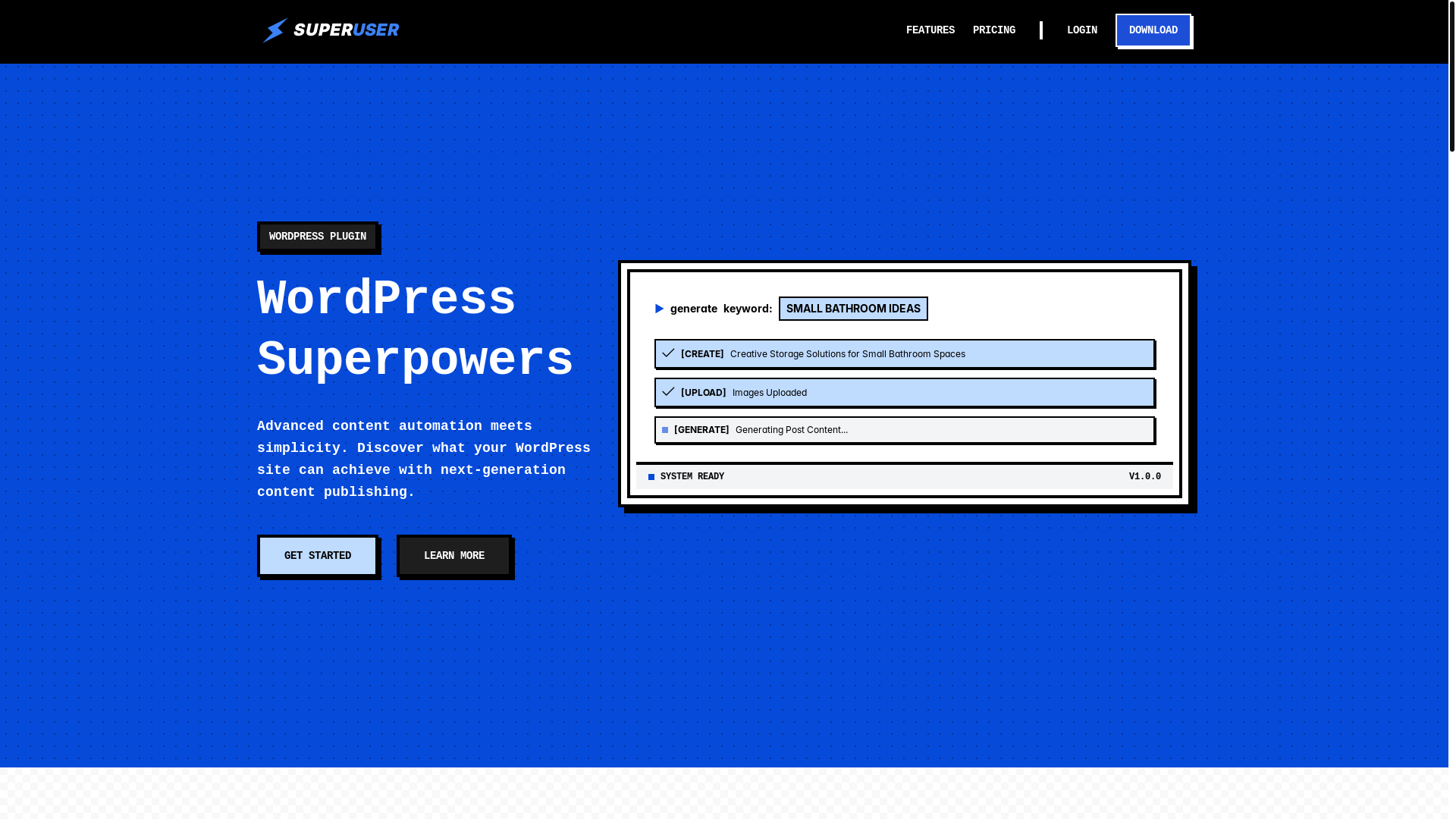Click the blue play triangle before generate
This screenshot has height=819, width=1456.
[x=659, y=309]
